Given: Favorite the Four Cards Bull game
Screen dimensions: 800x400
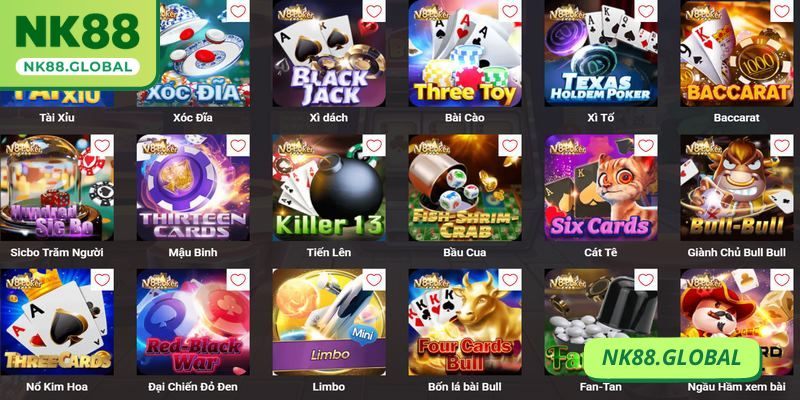Looking at the screenshot, I should (510, 280).
